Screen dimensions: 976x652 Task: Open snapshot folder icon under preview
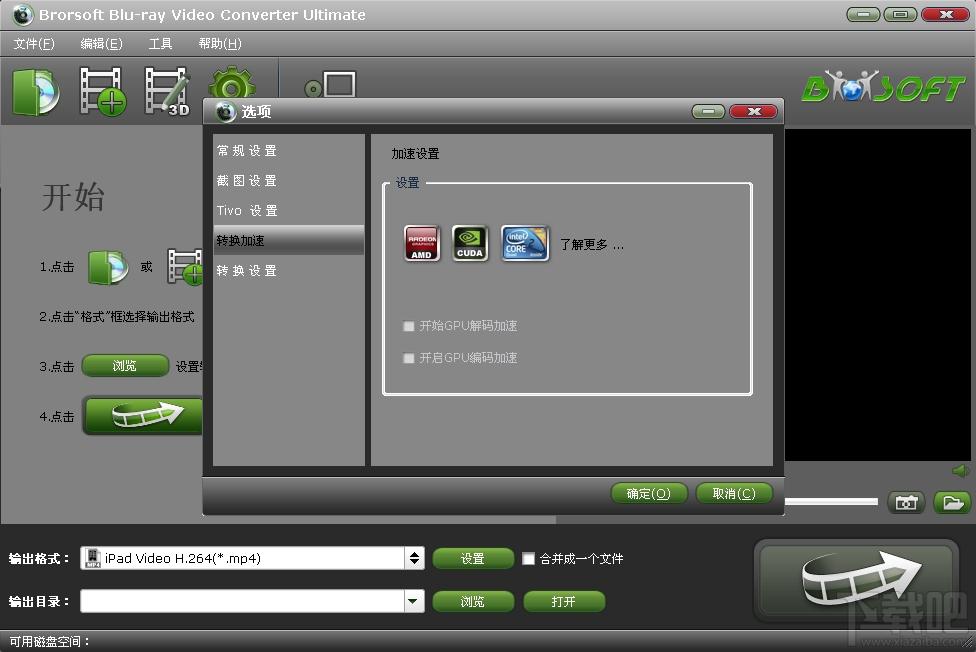(x=952, y=503)
